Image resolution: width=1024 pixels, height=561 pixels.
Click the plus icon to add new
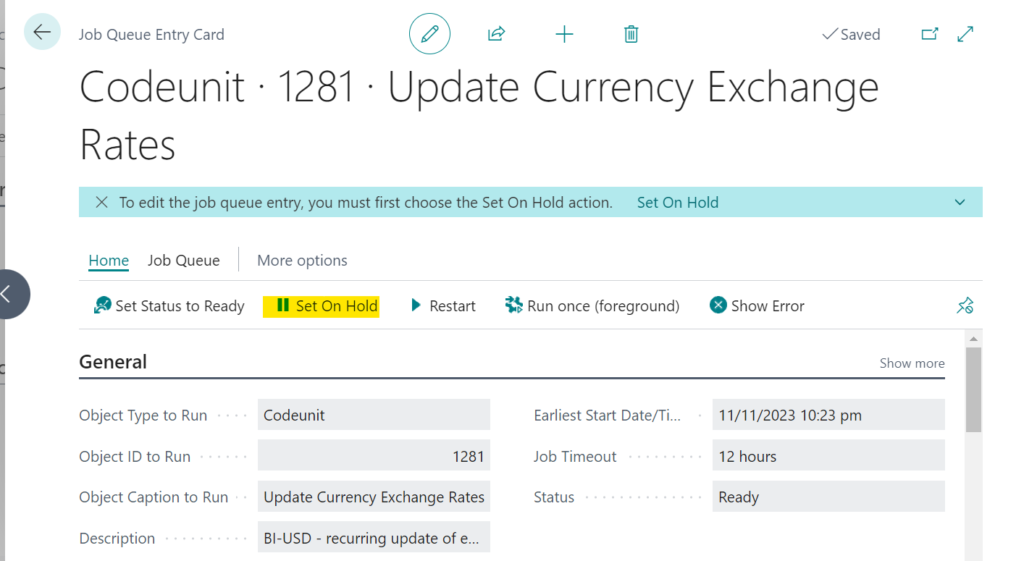point(564,34)
